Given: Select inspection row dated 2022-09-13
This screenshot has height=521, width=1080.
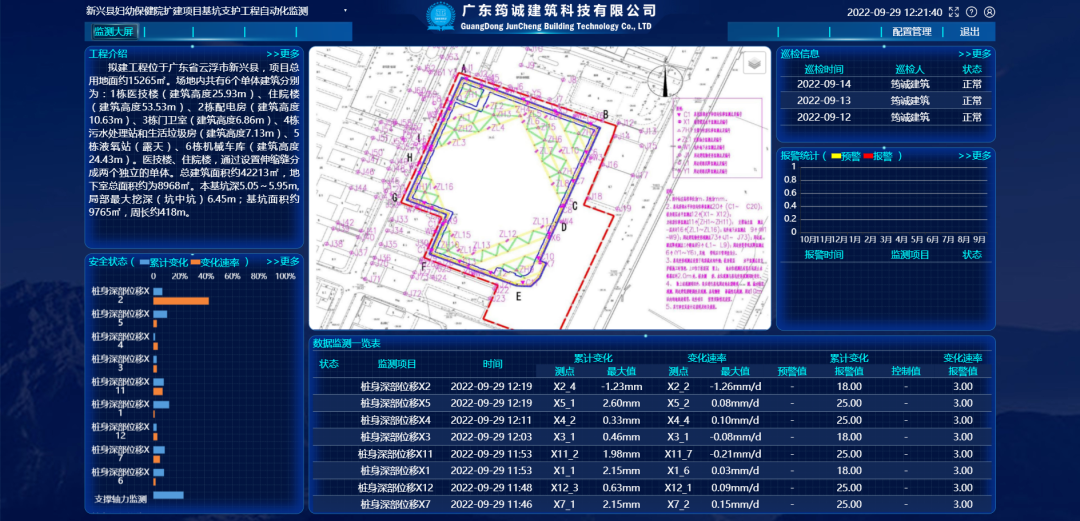Looking at the screenshot, I should (x=886, y=101).
